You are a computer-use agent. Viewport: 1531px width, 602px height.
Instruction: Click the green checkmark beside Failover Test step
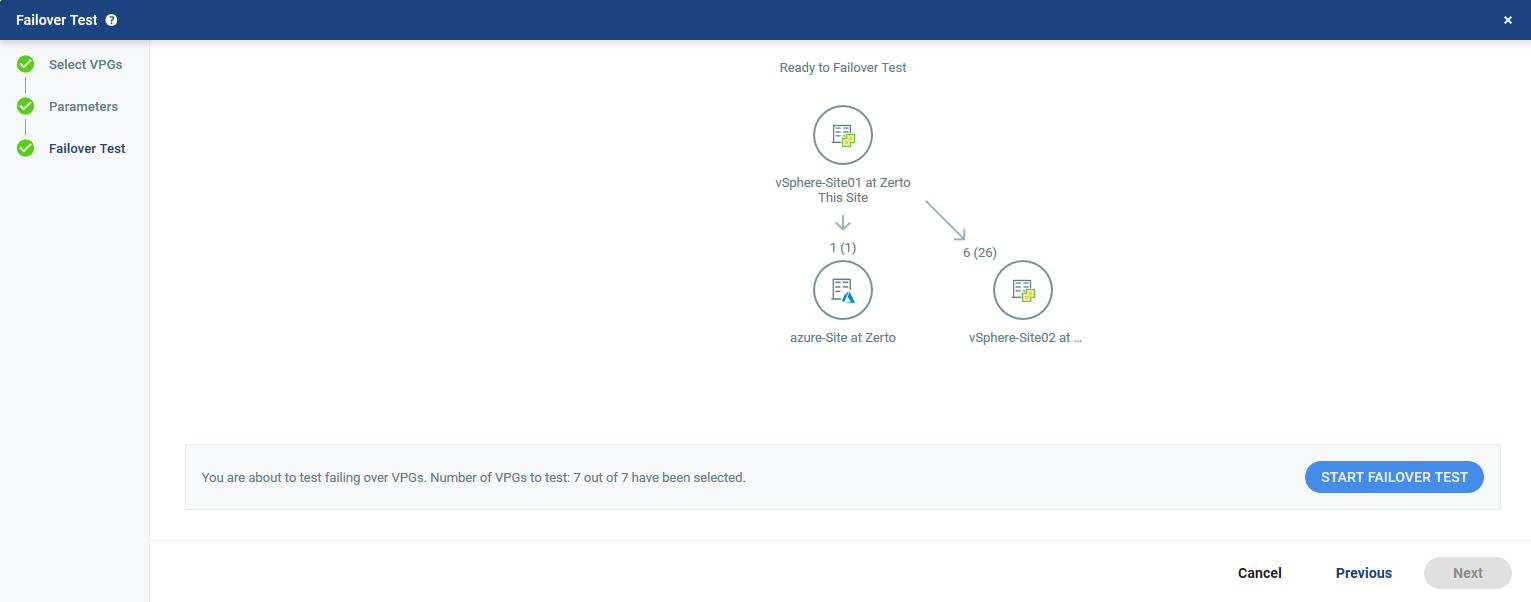pos(26,149)
